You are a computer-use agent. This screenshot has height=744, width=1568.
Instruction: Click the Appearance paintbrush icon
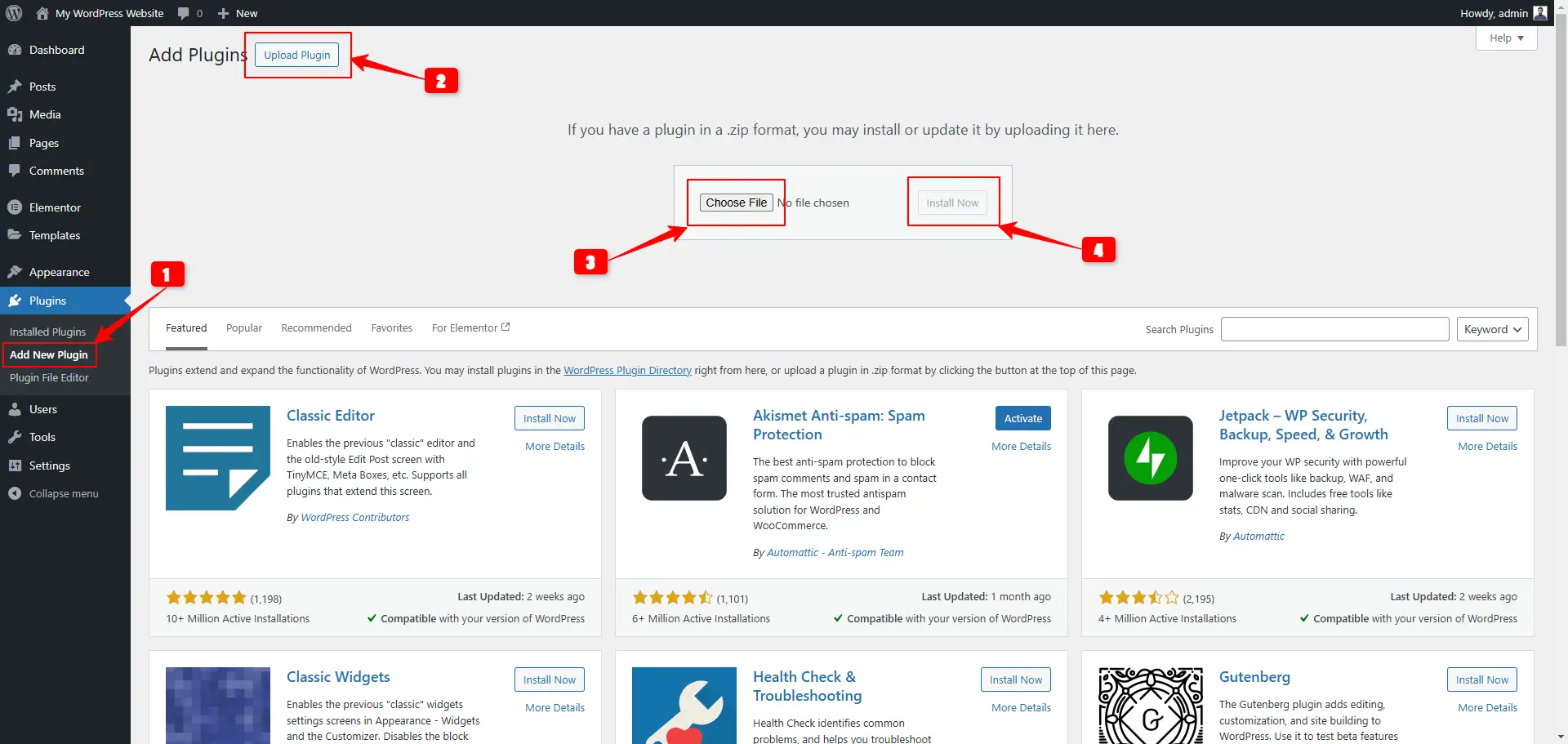click(x=15, y=272)
